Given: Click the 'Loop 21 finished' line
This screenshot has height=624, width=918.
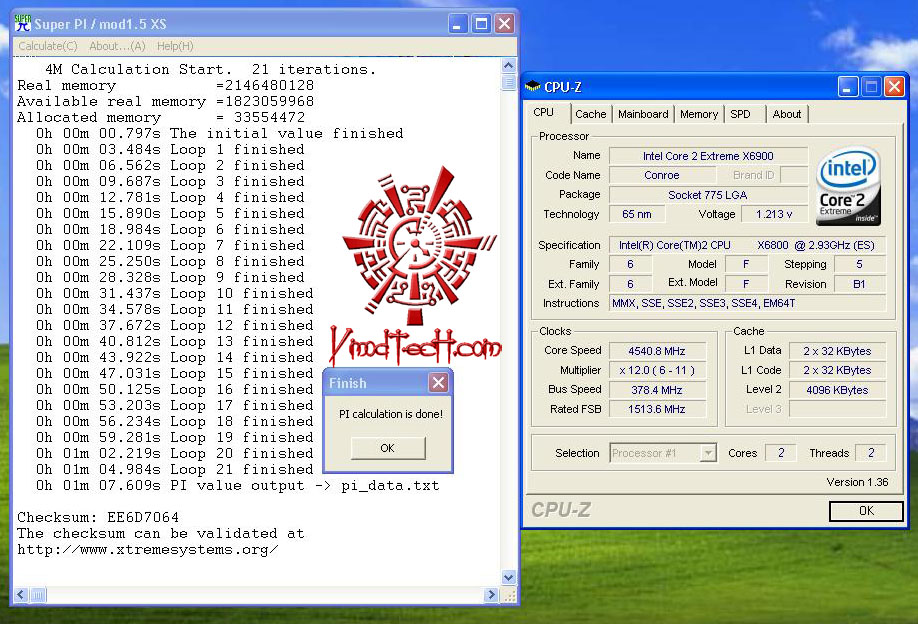Looking at the screenshot, I should click(174, 469).
